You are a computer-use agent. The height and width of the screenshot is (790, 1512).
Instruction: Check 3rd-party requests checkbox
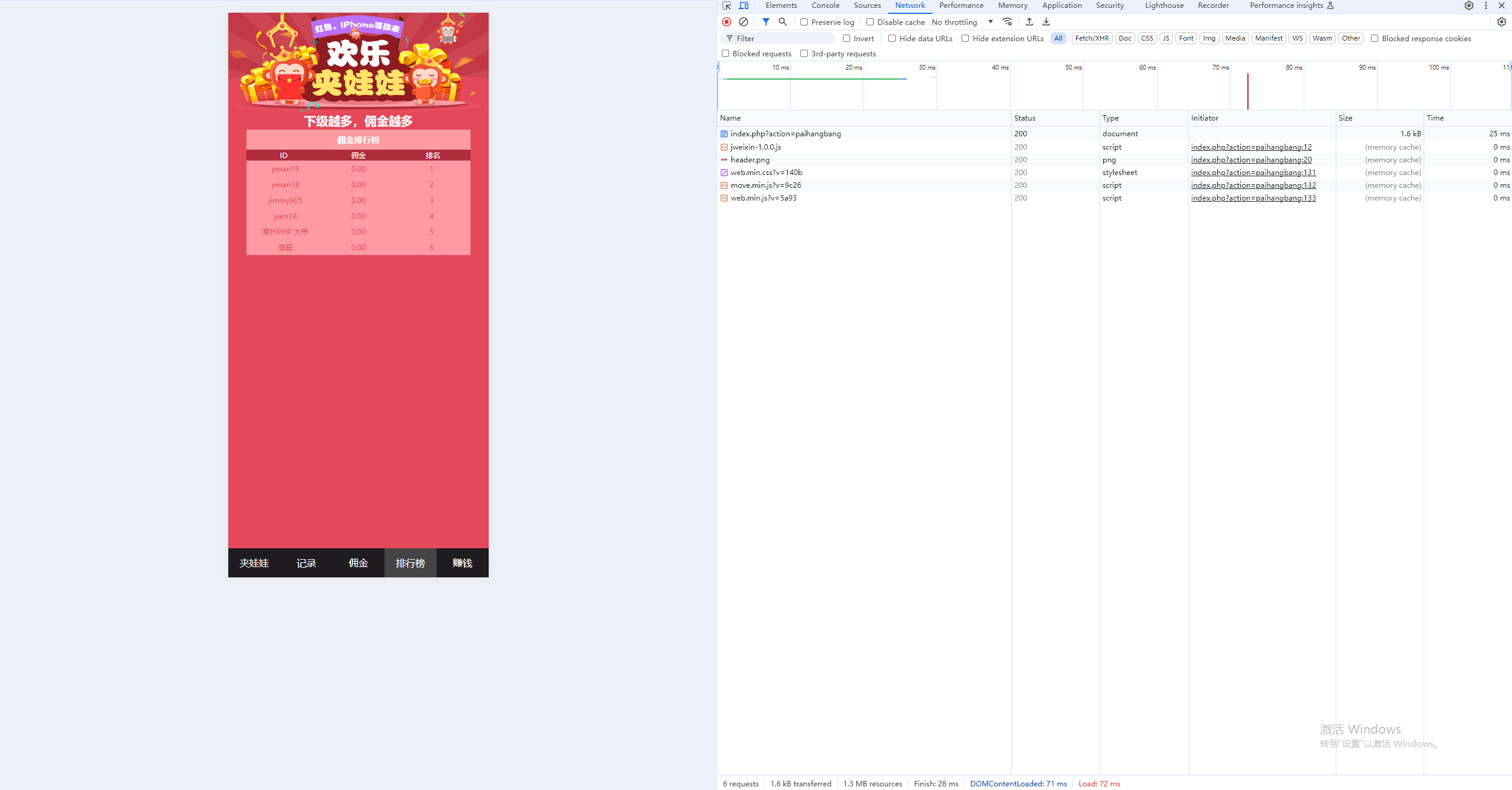coord(804,53)
